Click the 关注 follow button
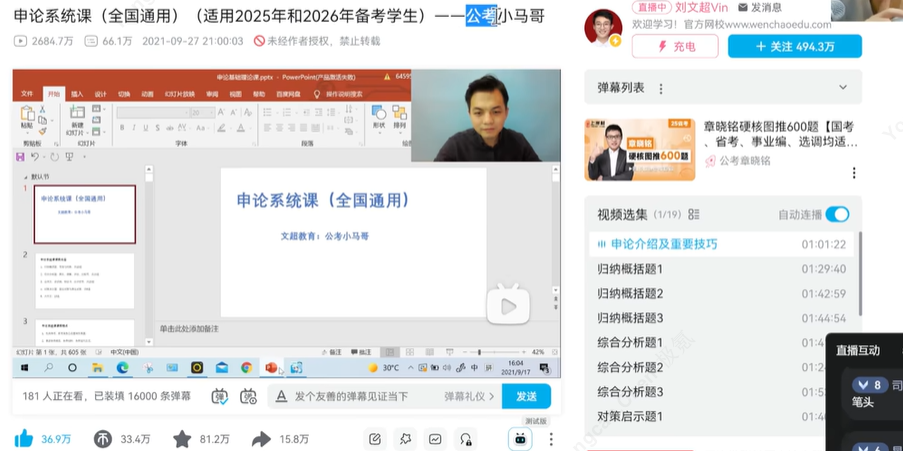Screen dimensions: 903x451 [x=792, y=46]
